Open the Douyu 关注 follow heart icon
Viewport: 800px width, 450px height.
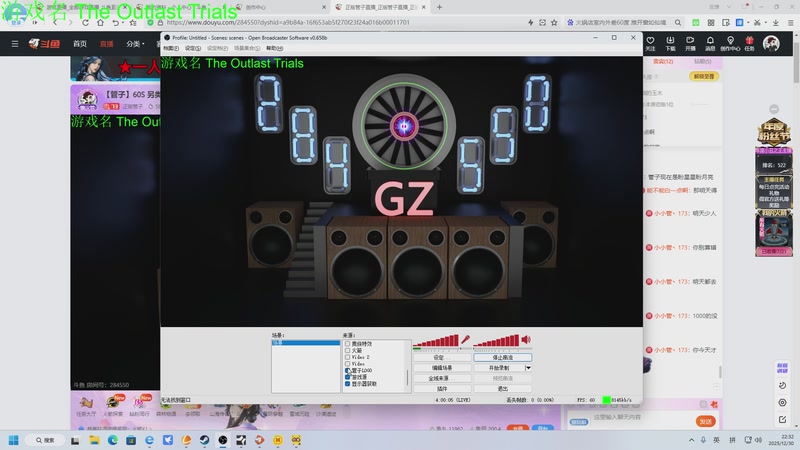tap(650, 43)
